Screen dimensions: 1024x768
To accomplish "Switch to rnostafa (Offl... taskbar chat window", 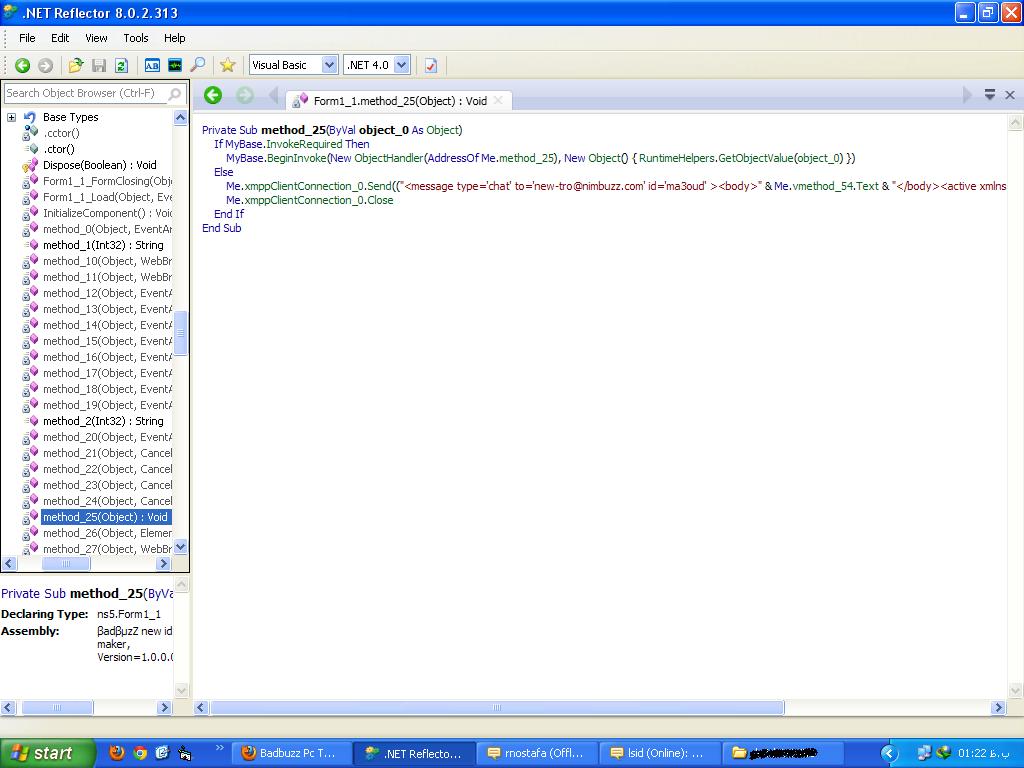I will pyautogui.click(x=537, y=753).
